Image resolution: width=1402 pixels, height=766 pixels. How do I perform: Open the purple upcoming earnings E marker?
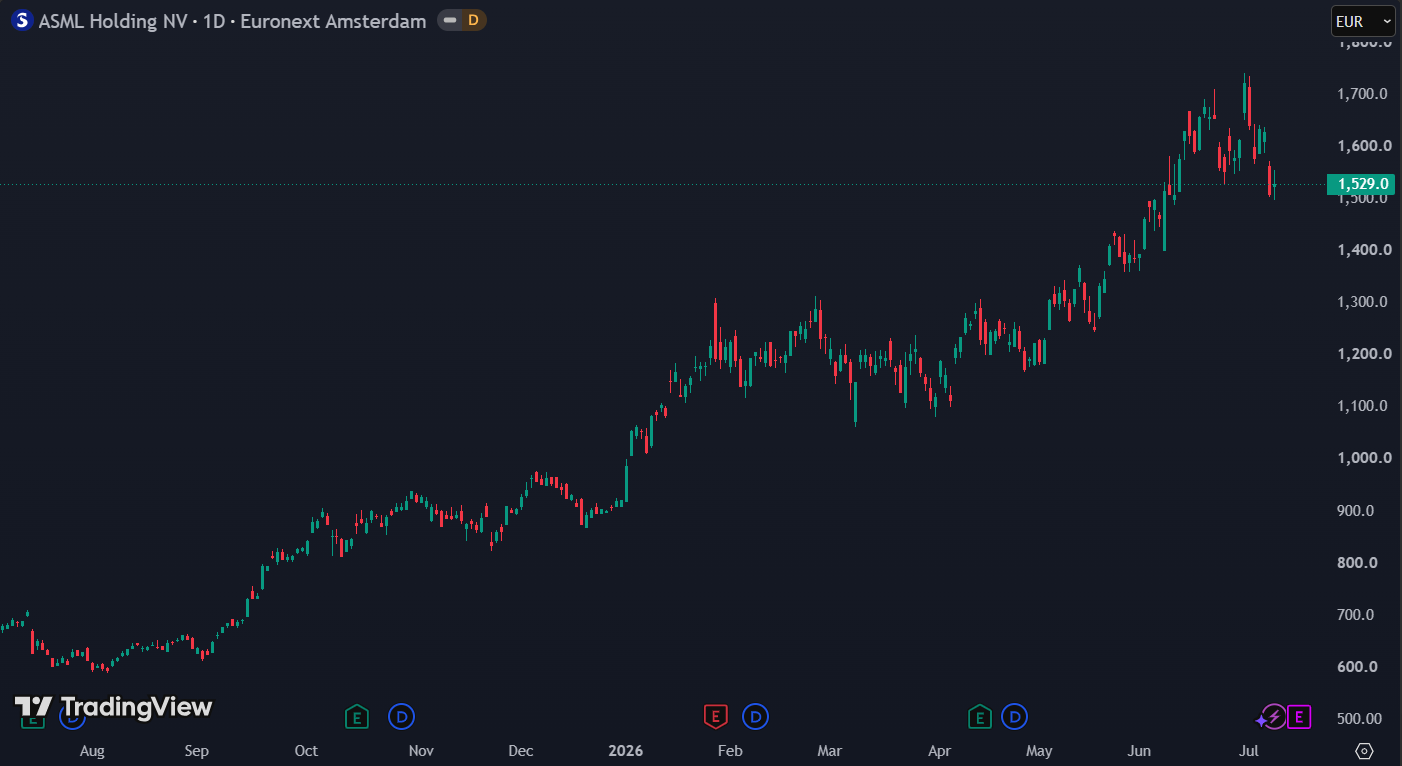click(x=1298, y=716)
